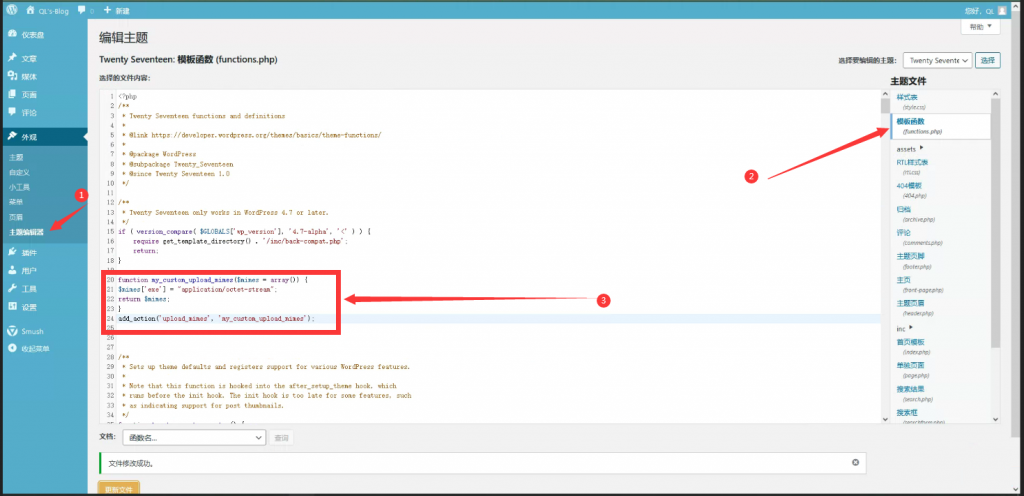This screenshot has width=1024, height=496.
Task: Click the WordPress logo in admin bar
Action: tap(12, 10)
